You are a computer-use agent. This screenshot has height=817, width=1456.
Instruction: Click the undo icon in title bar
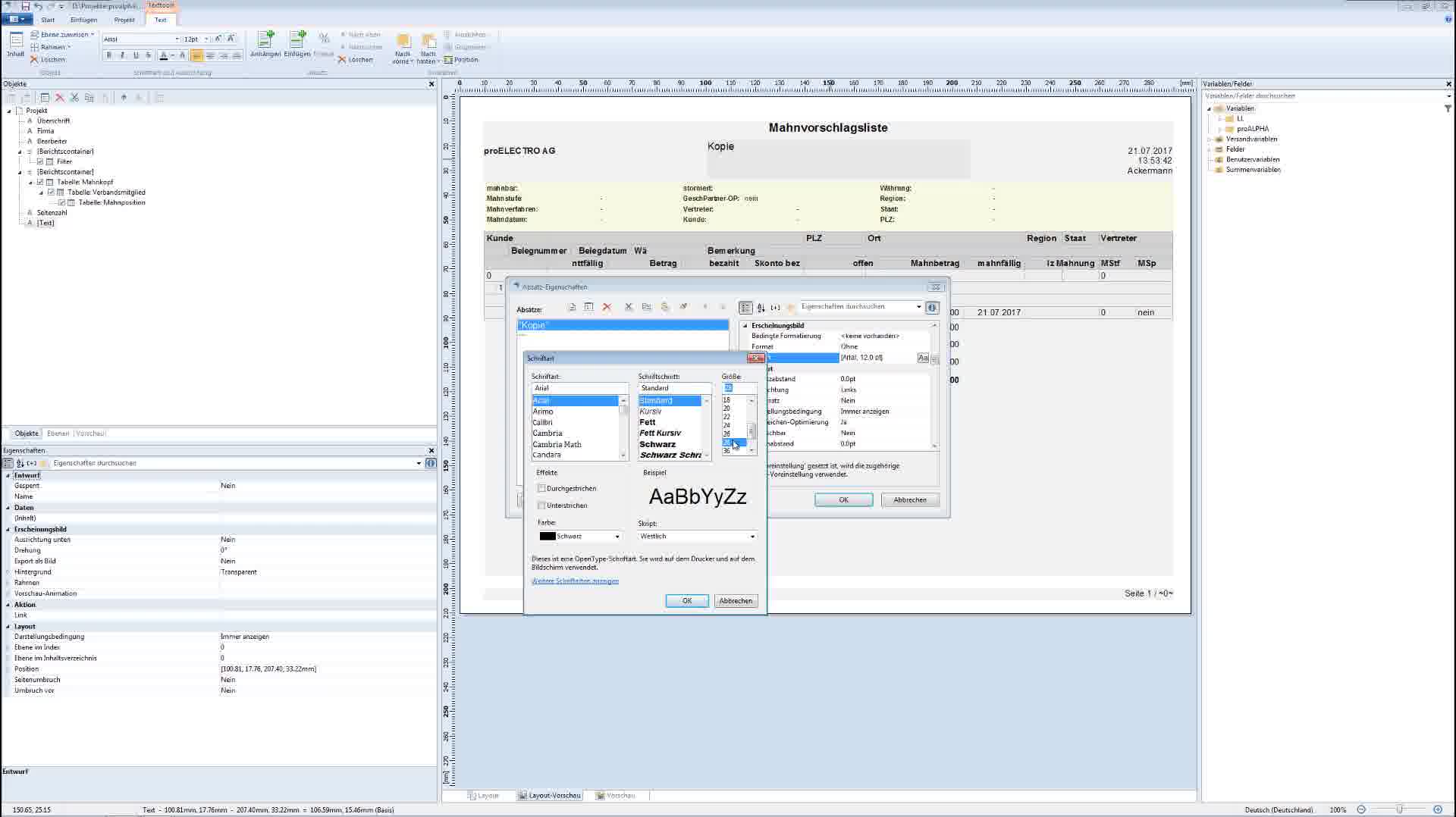[38, 6]
